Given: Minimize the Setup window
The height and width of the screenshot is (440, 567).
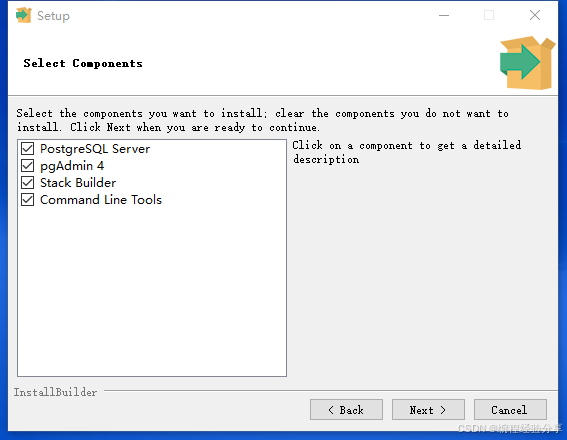Looking at the screenshot, I should click(x=444, y=15).
